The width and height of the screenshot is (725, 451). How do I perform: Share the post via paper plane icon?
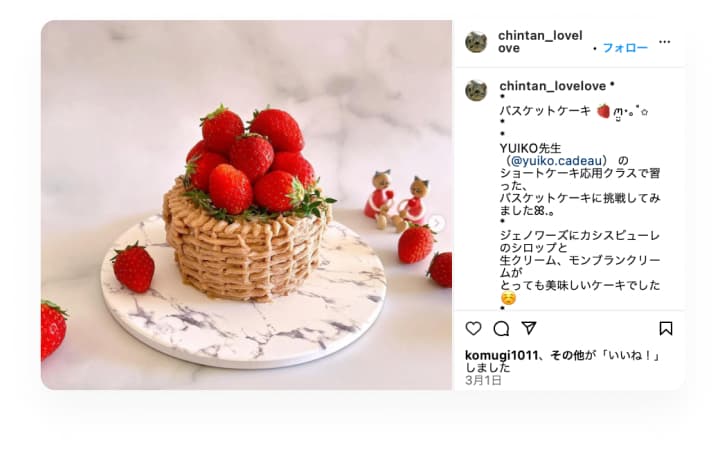[528, 328]
